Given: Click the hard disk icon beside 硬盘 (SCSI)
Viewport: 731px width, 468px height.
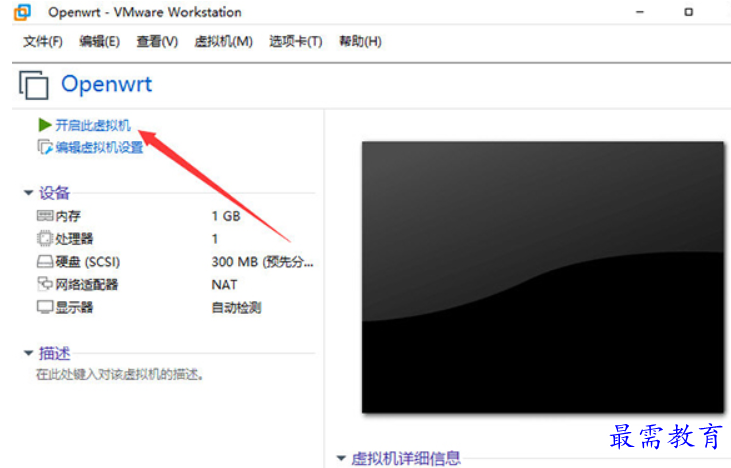Looking at the screenshot, I should [45, 261].
